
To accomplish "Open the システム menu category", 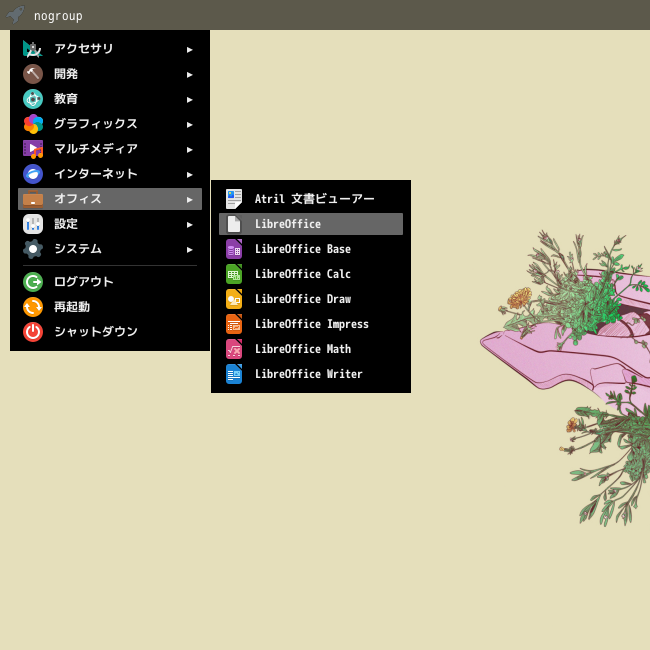I will [x=110, y=249].
